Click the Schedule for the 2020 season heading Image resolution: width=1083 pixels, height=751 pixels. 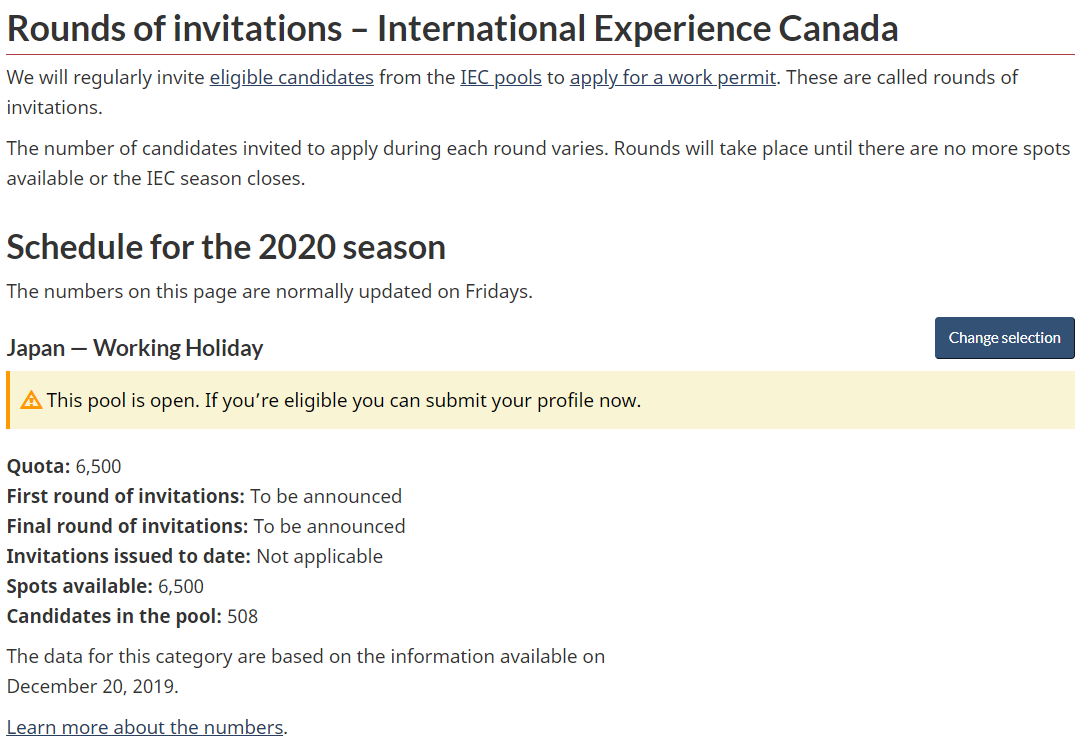226,247
